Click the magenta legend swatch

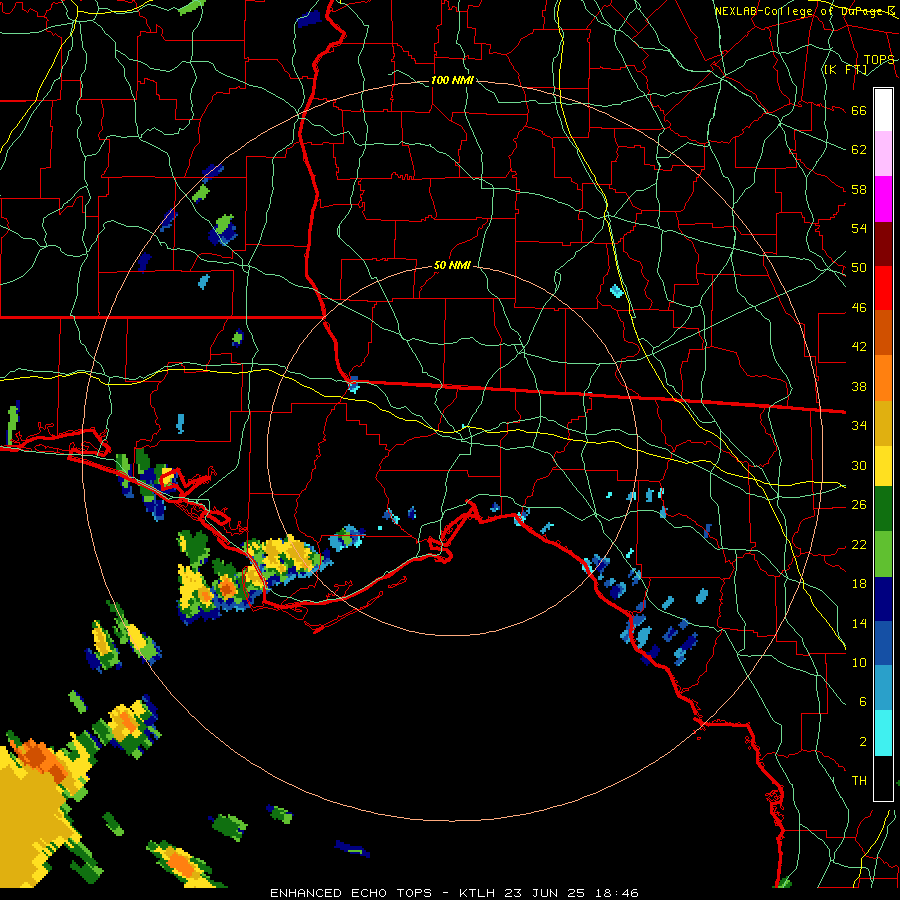pos(883,199)
